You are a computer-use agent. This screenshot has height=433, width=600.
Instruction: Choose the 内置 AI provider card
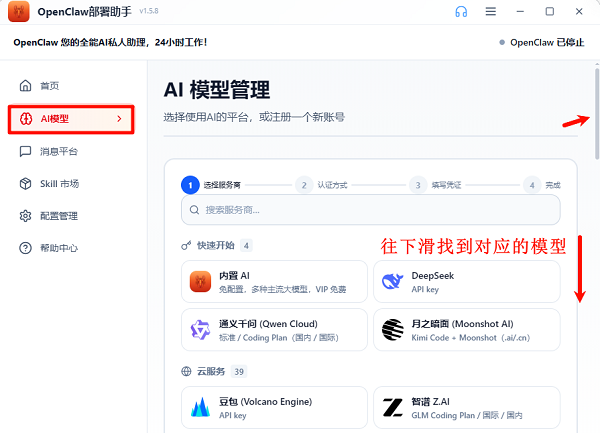pos(274,282)
